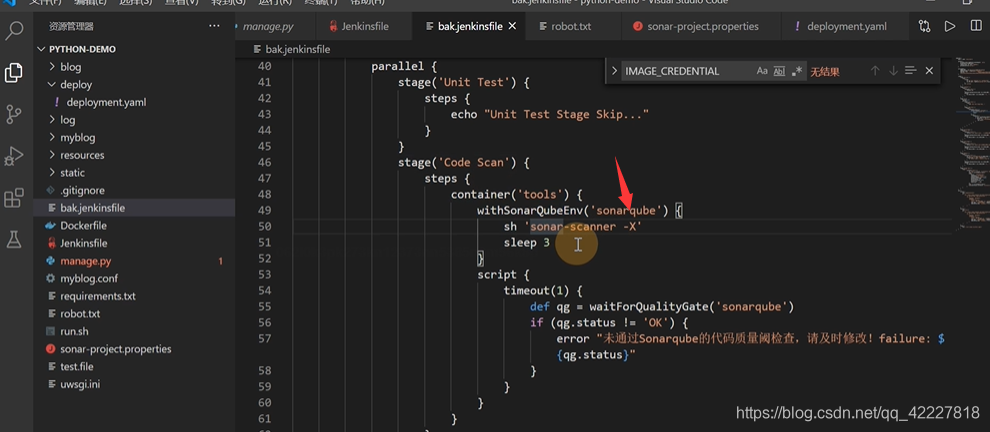Click 'Unit Test Stage Skip...' string
This screenshot has width=990, height=432.
pyautogui.click(x=566, y=114)
